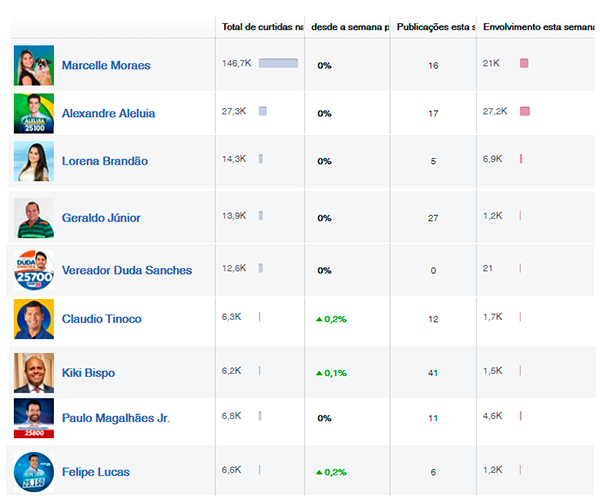Click the Envolvimento esta semana column header

click(x=538, y=26)
